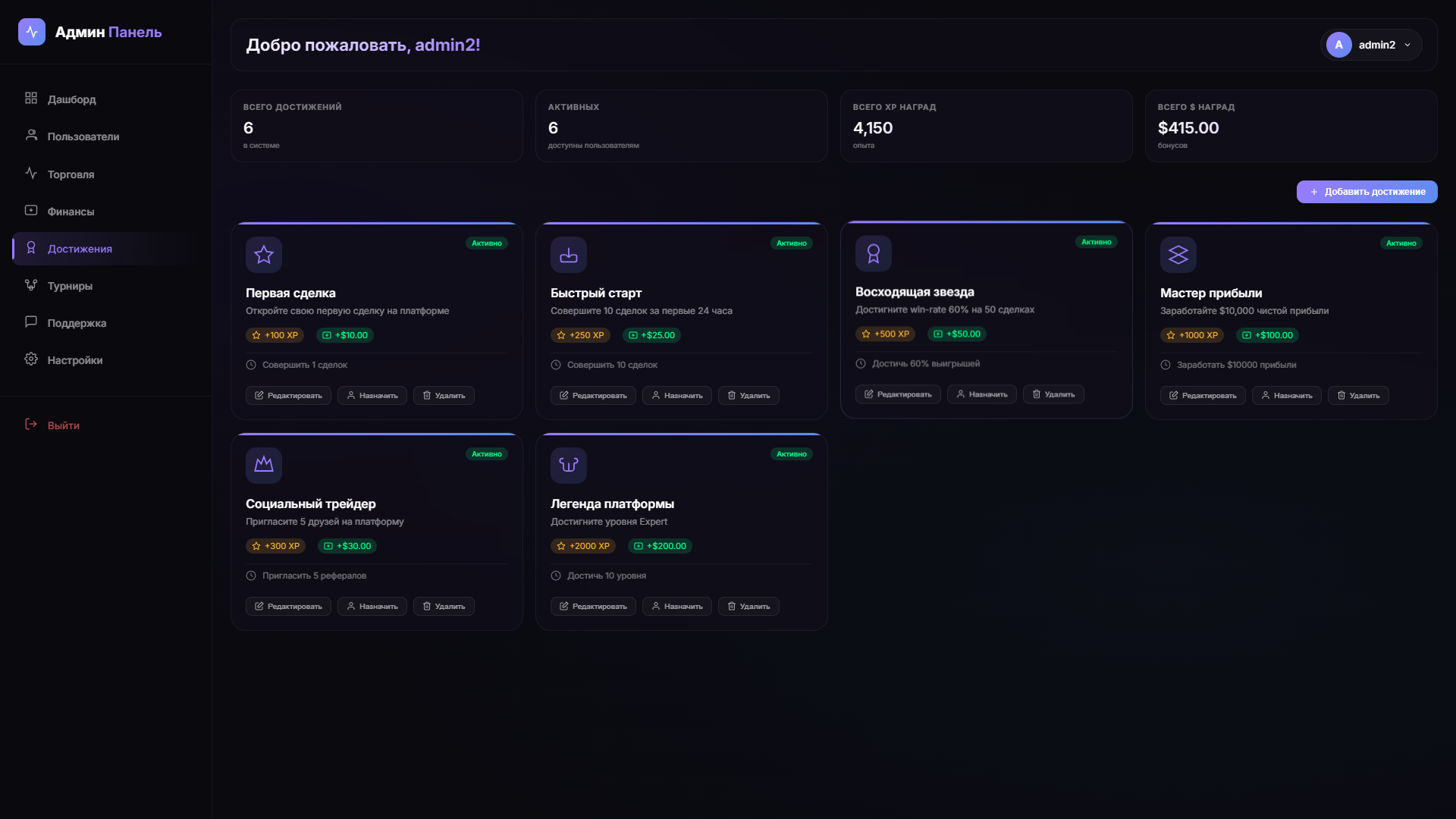This screenshot has height=819, width=1456.
Task: Click the +100 XP reward badge
Action: point(275,335)
